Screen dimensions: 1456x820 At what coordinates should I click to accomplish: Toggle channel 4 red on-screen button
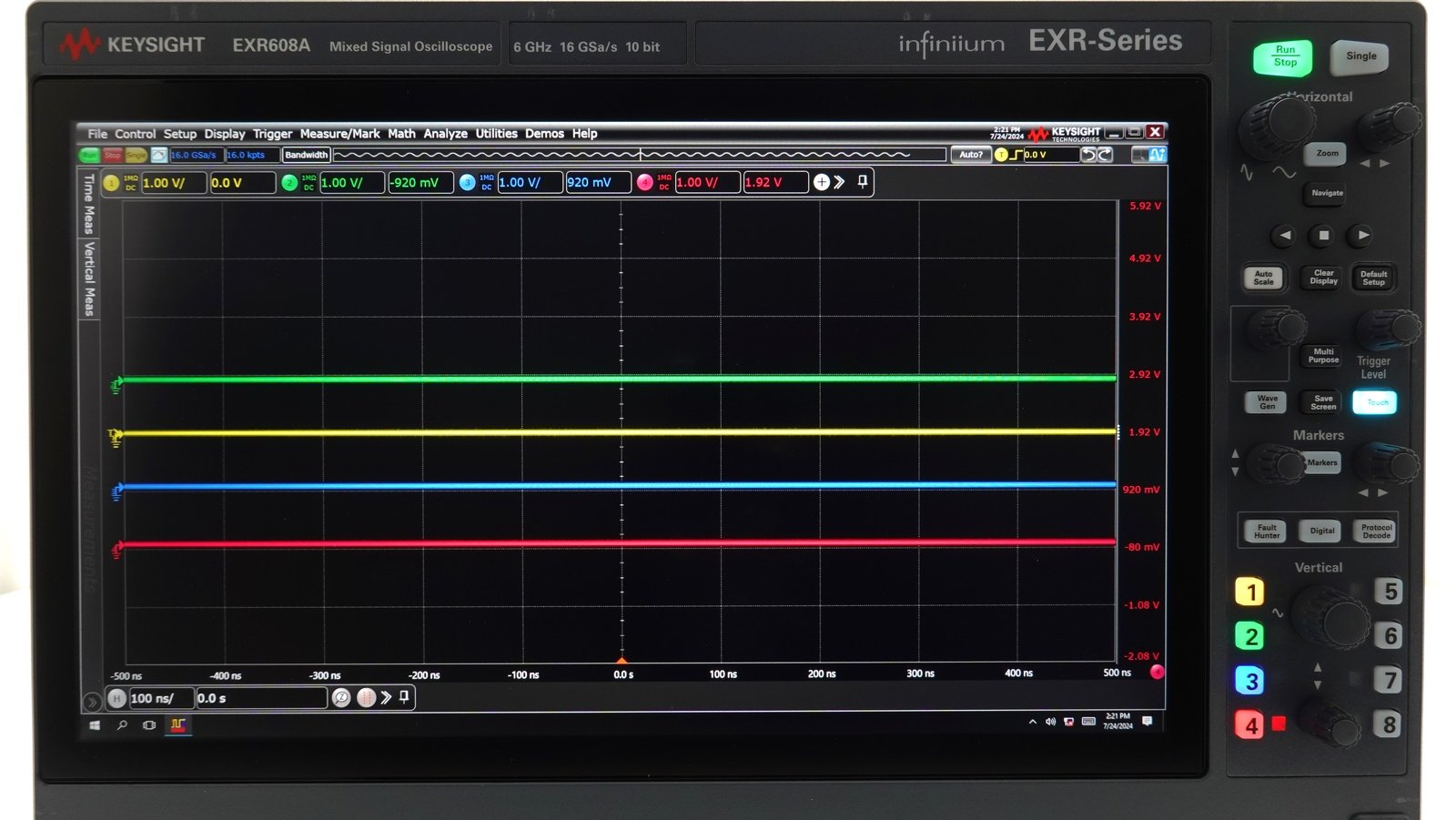pos(645,183)
